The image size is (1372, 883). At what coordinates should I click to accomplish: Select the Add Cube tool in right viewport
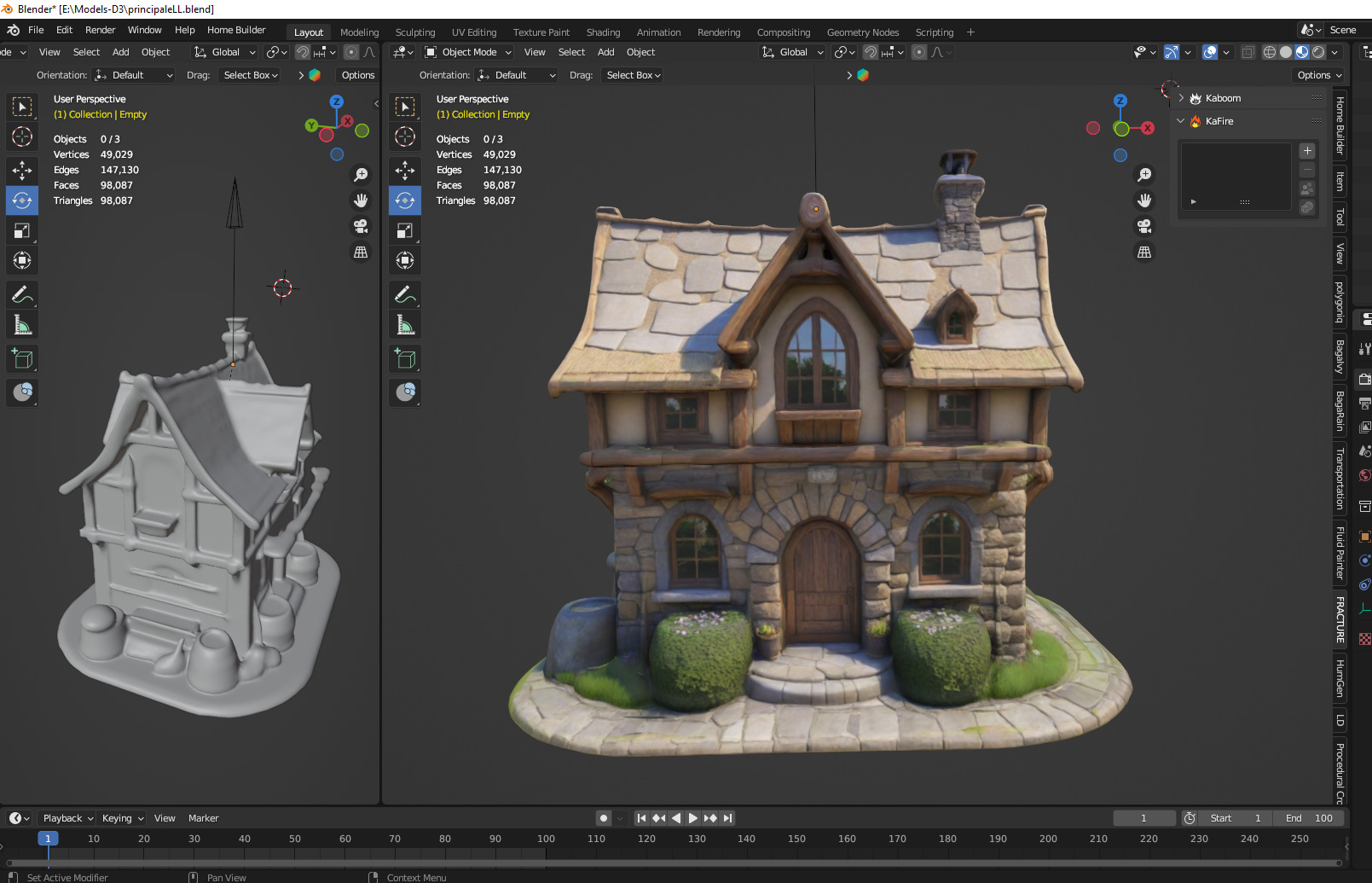pos(405,359)
